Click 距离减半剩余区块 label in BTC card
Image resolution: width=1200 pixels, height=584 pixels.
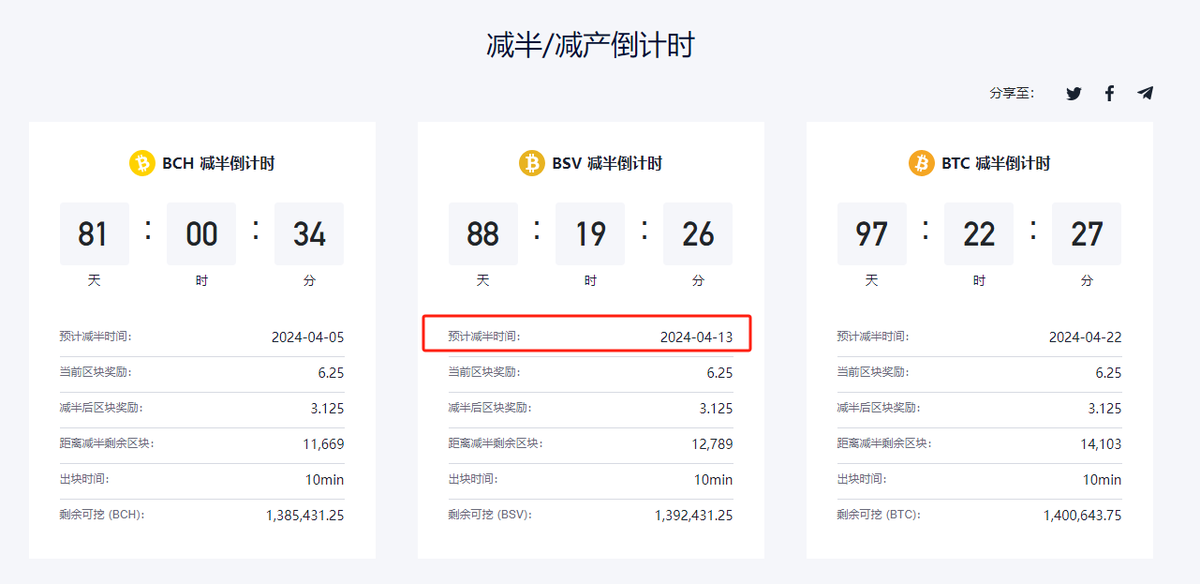pos(885,444)
